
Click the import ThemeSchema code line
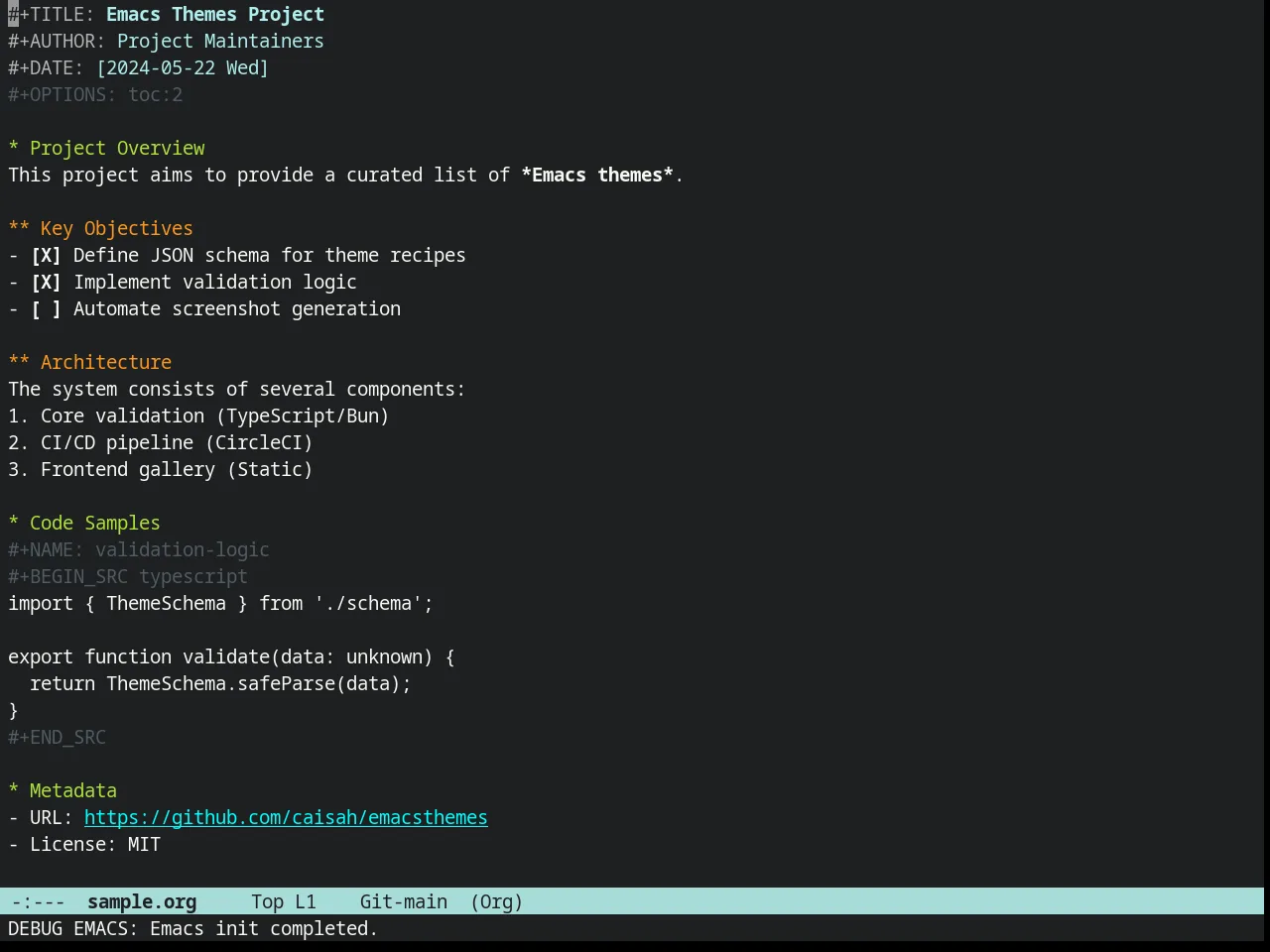click(220, 604)
